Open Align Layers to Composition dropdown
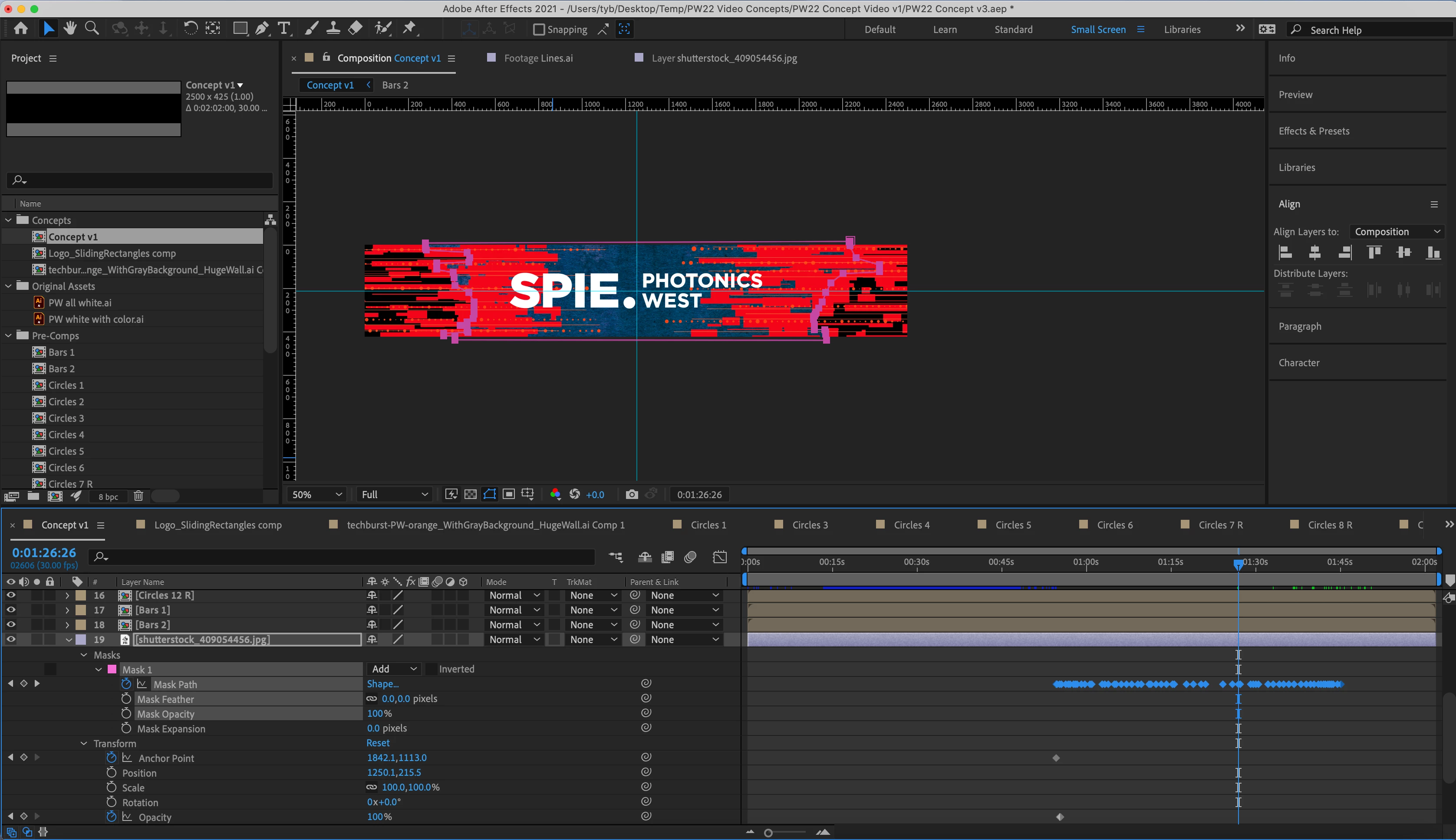This screenshot has width=1456, height=840. [1397, 232]
